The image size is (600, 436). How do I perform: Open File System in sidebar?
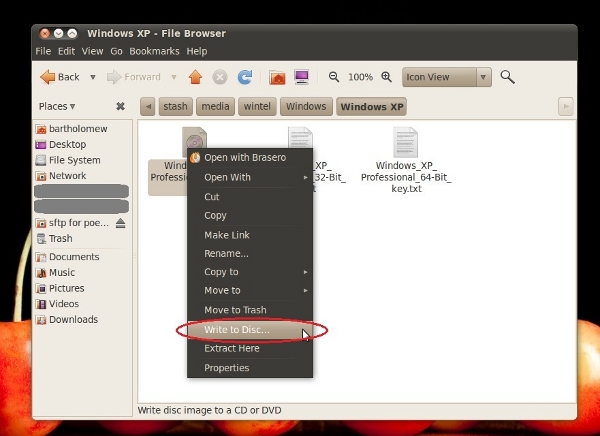82,160
